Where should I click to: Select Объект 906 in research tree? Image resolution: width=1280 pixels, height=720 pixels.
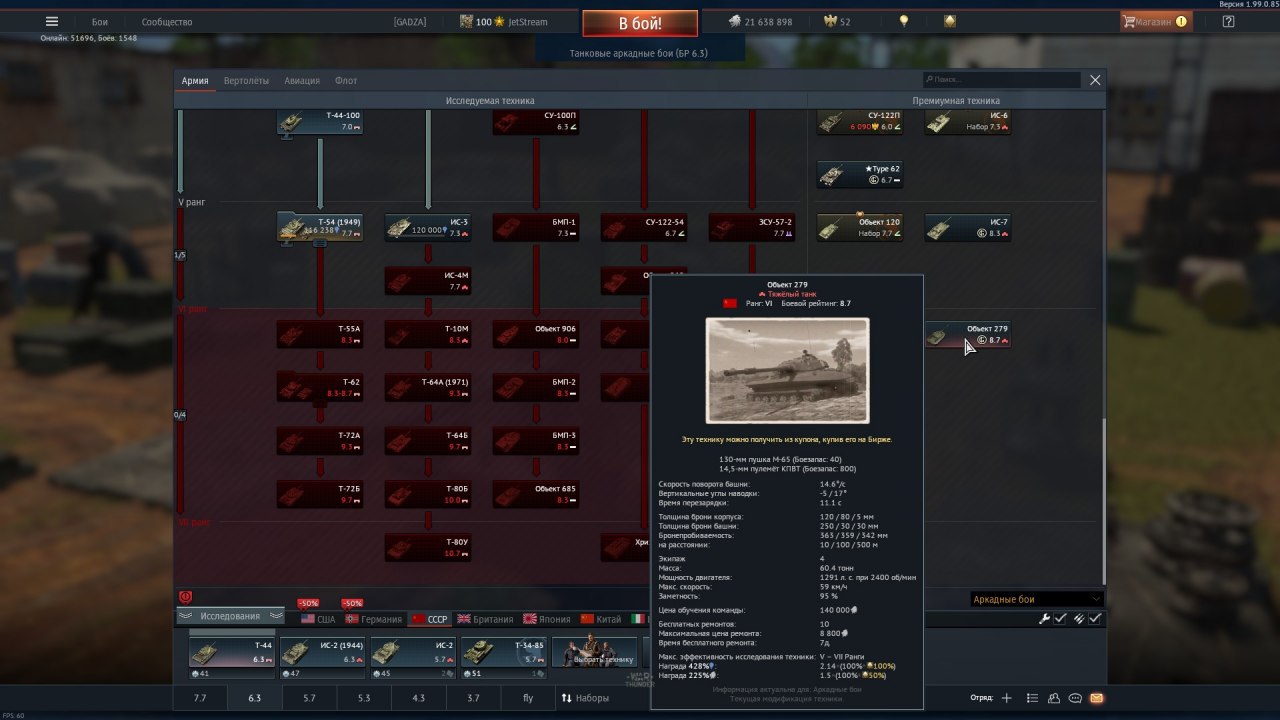[x=536, y=334]
